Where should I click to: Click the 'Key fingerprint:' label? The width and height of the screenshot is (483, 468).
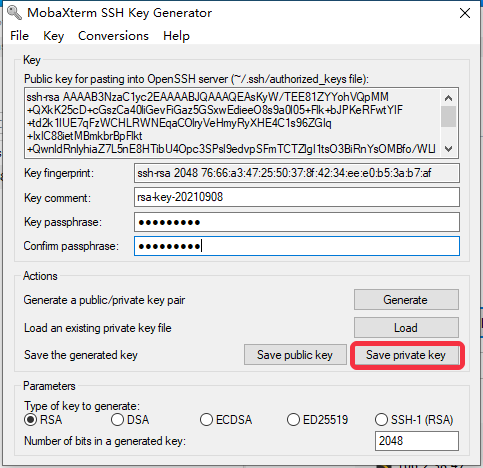tap(59, 173)
